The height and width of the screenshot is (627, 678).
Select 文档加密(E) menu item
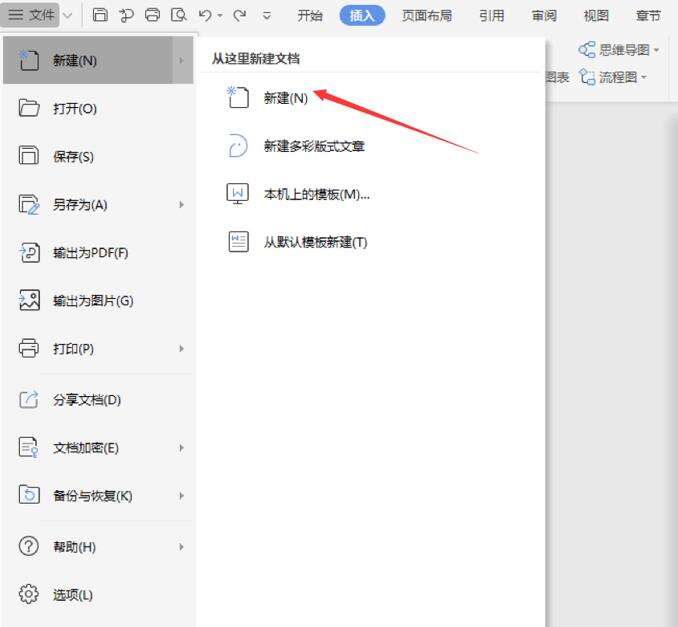[98, 448]
